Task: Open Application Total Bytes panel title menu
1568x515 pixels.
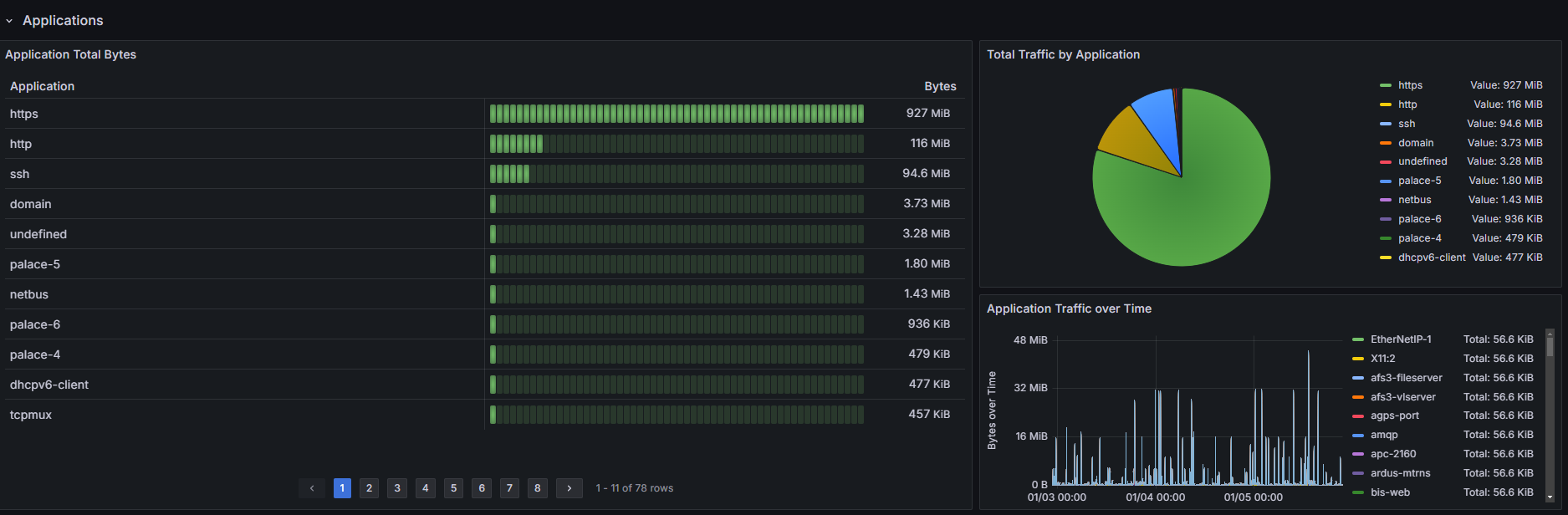Action: [70, 54]
